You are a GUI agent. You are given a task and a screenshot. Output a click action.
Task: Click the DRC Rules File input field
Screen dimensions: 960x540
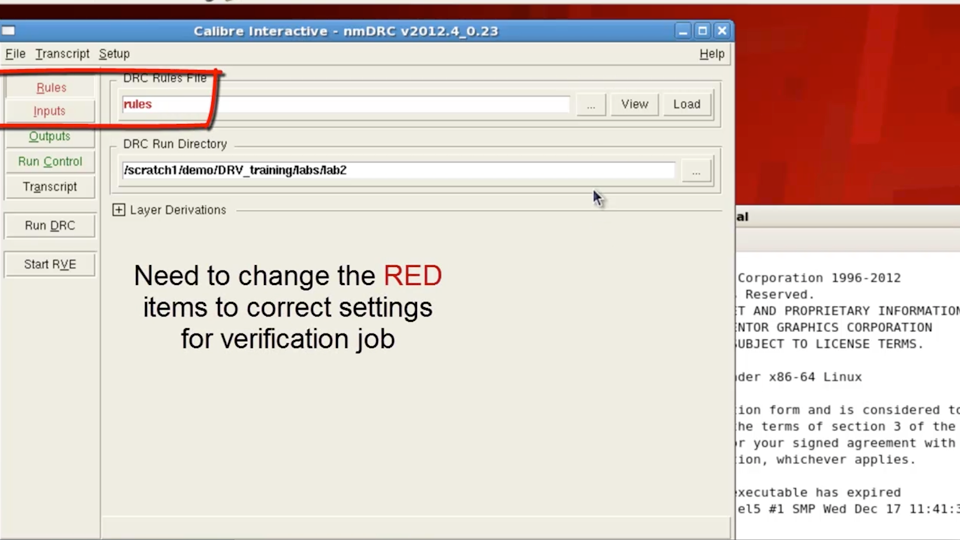click(345, 104)
